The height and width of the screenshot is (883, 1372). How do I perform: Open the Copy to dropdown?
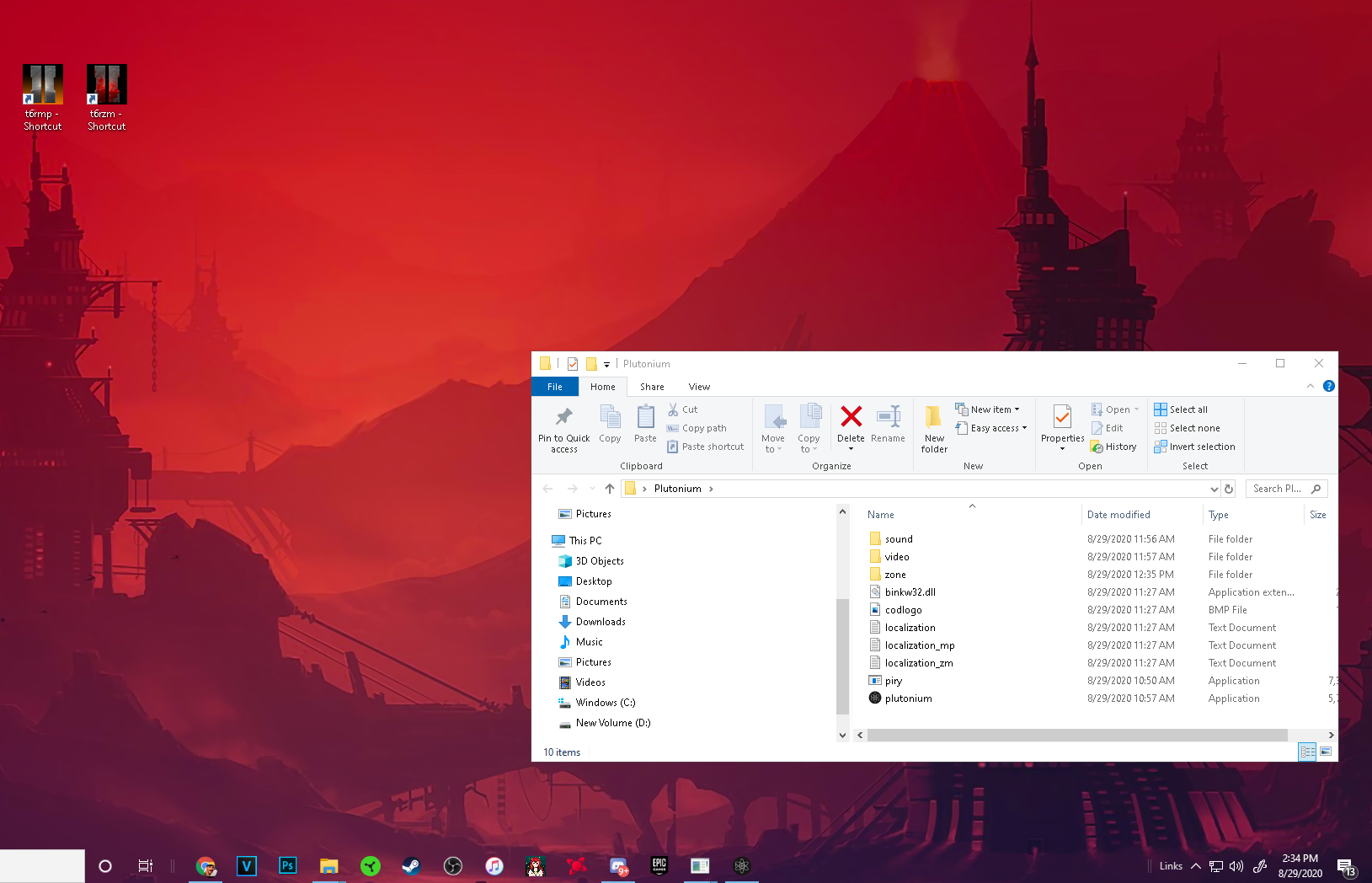coord(809,429)
